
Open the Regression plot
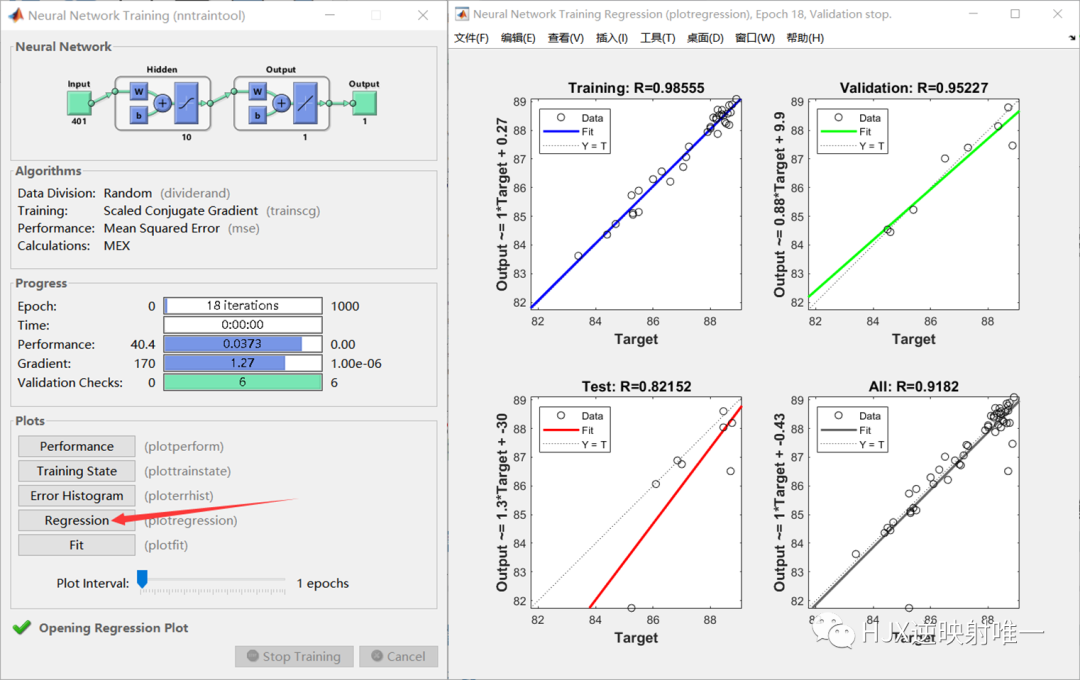pos(76,520)
